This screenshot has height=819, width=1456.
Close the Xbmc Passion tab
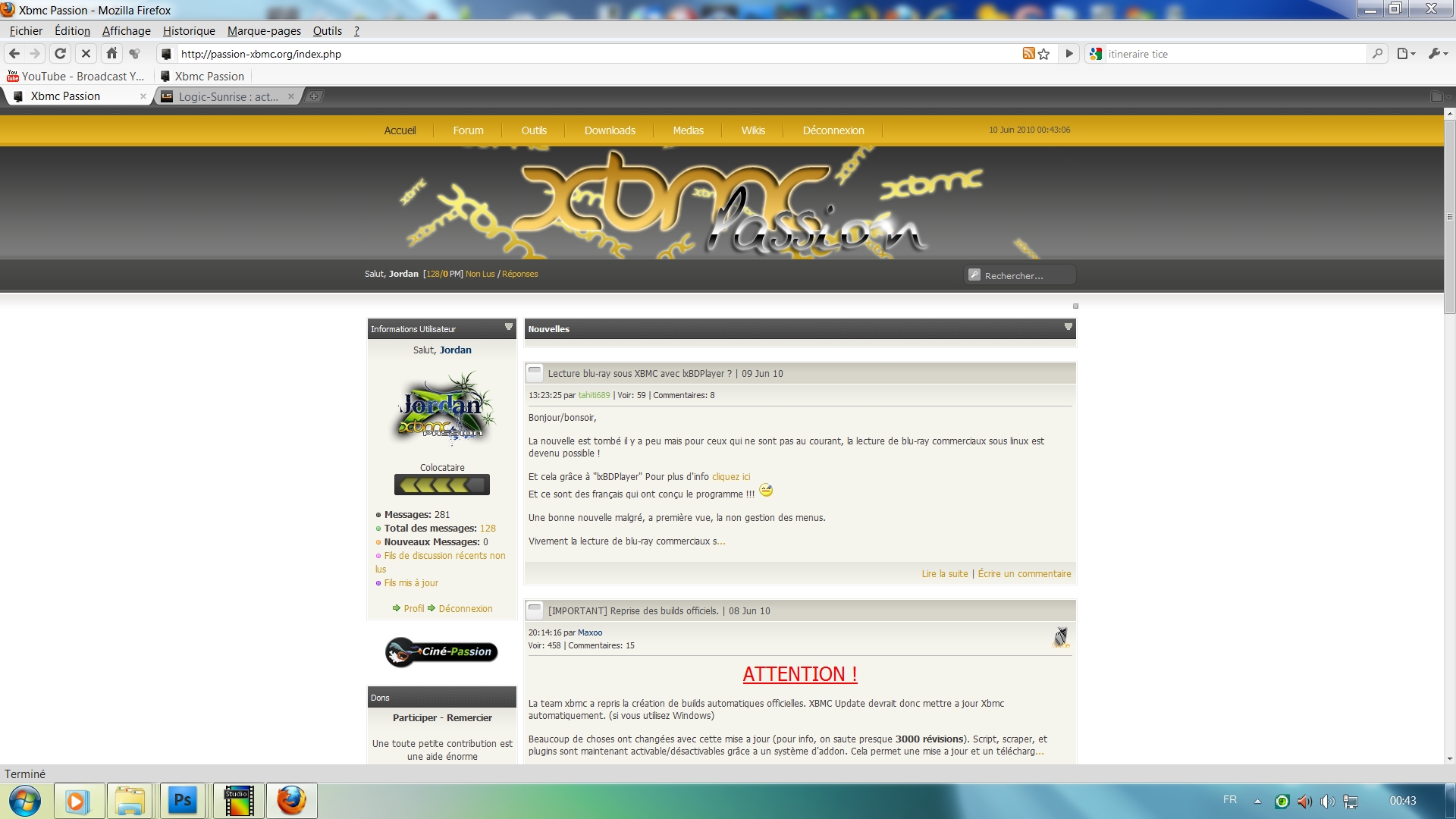click(143, 96)
